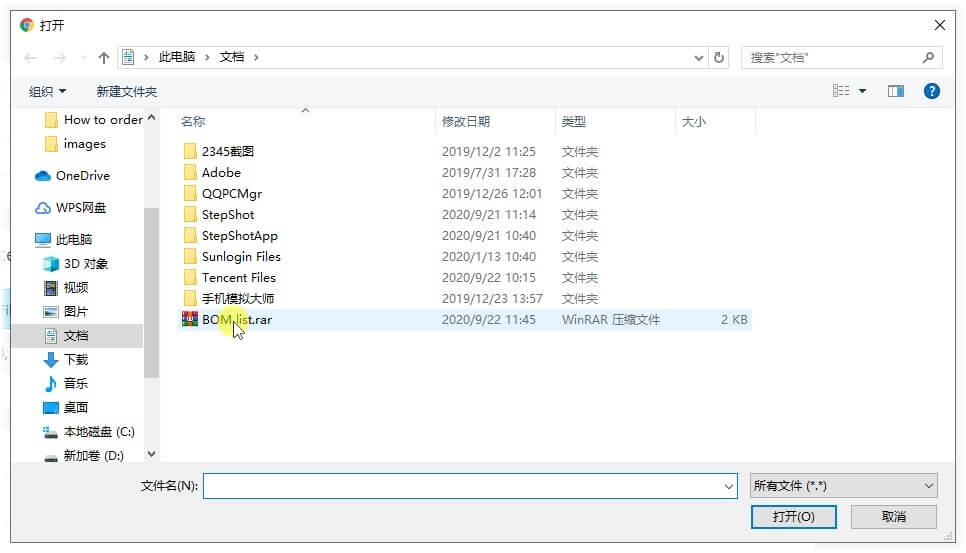Open the view options dropdown arrow
The height and width of the screenshot is (553, 966).
pyautogui.click(x=862, y=91)
